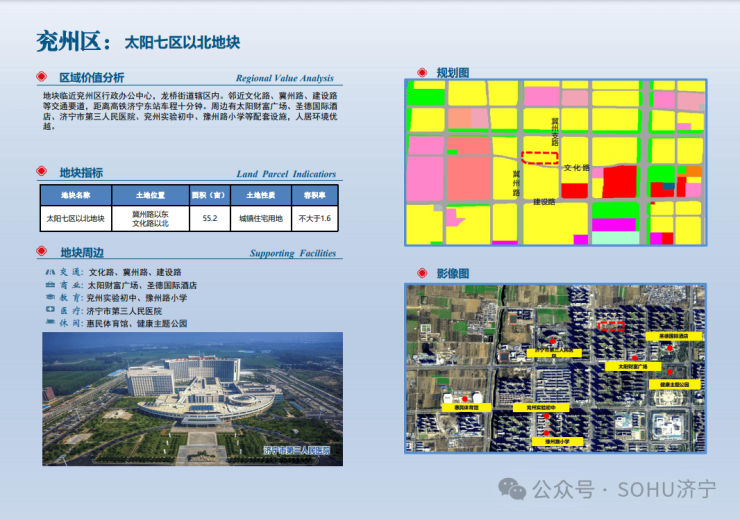This screenshot has width=740, height=519.
Task: Click the 土地性质 table header
Action: coord(261,195)
